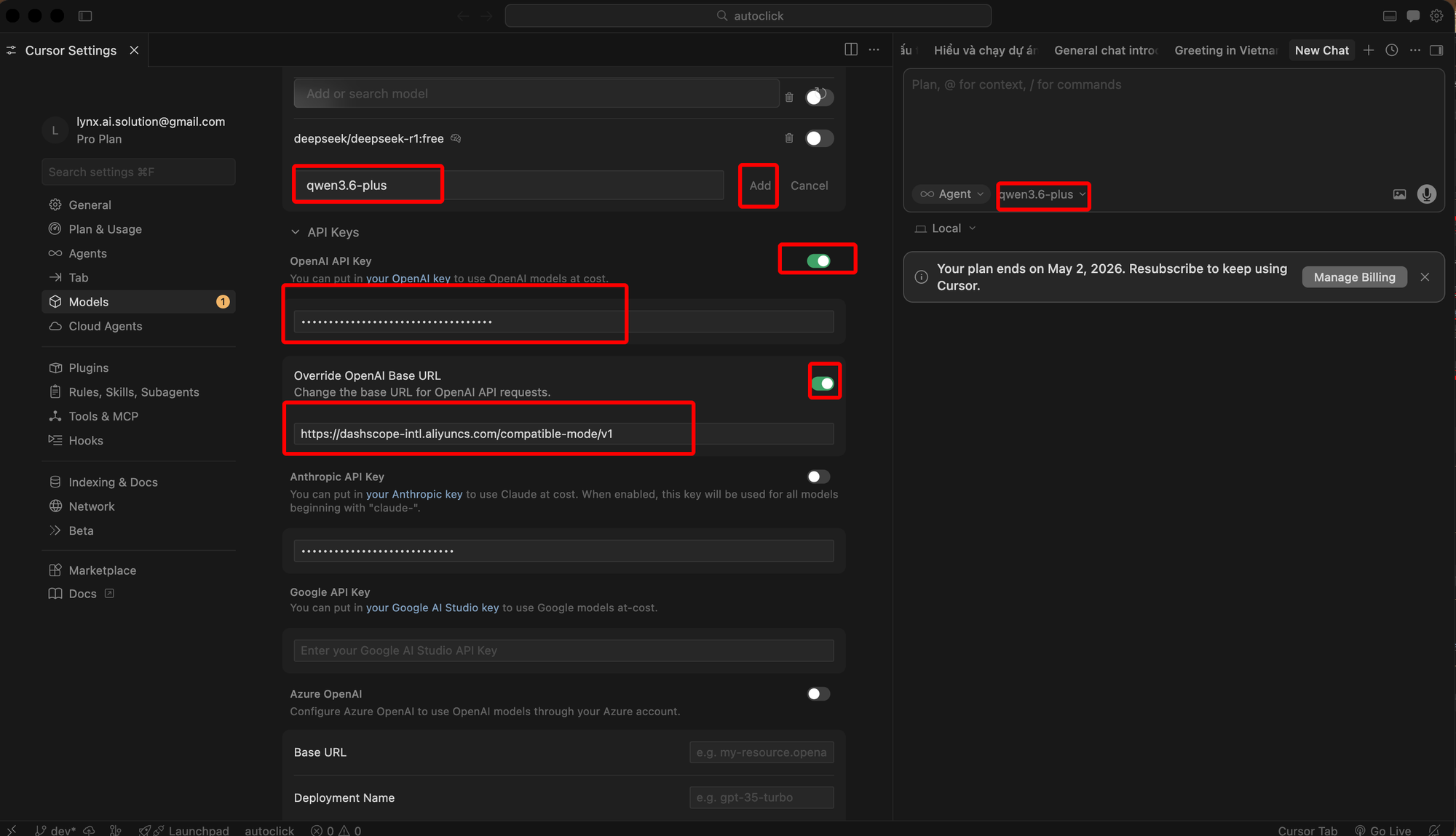Dismiss the plan ending notice
The height and width of the screenshot is (836, 1456).
[x=1425, y=277]
